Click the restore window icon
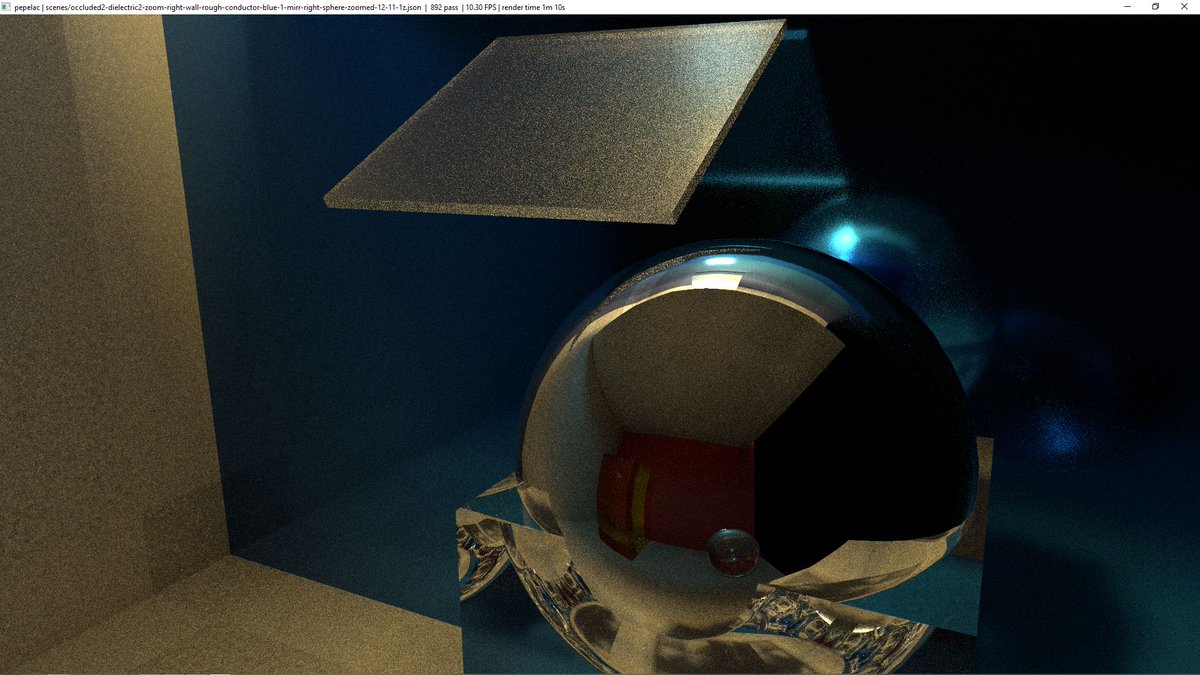The height and width of the screenshot is (675, 1200). point(1156,6)
